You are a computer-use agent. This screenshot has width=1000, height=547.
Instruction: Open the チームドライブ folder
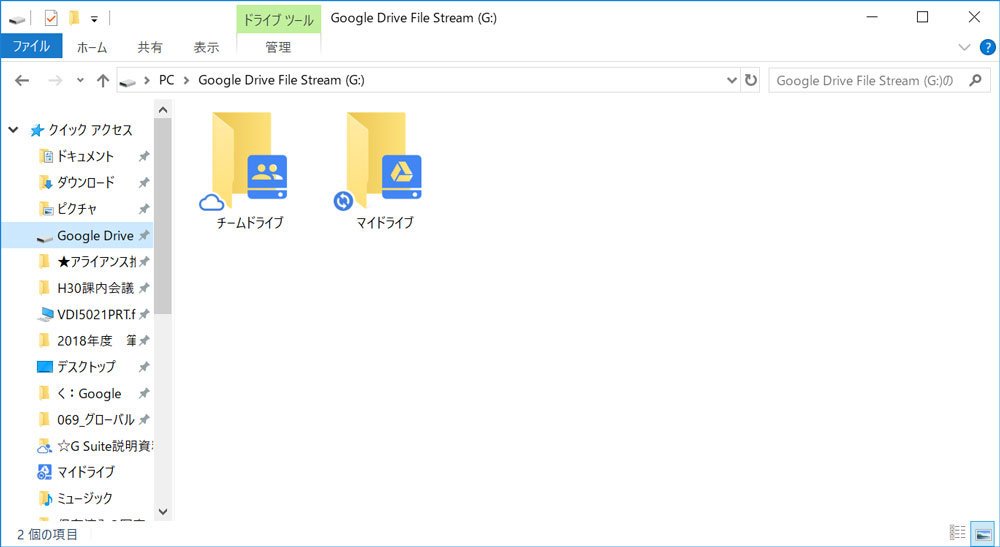point(249,170)
